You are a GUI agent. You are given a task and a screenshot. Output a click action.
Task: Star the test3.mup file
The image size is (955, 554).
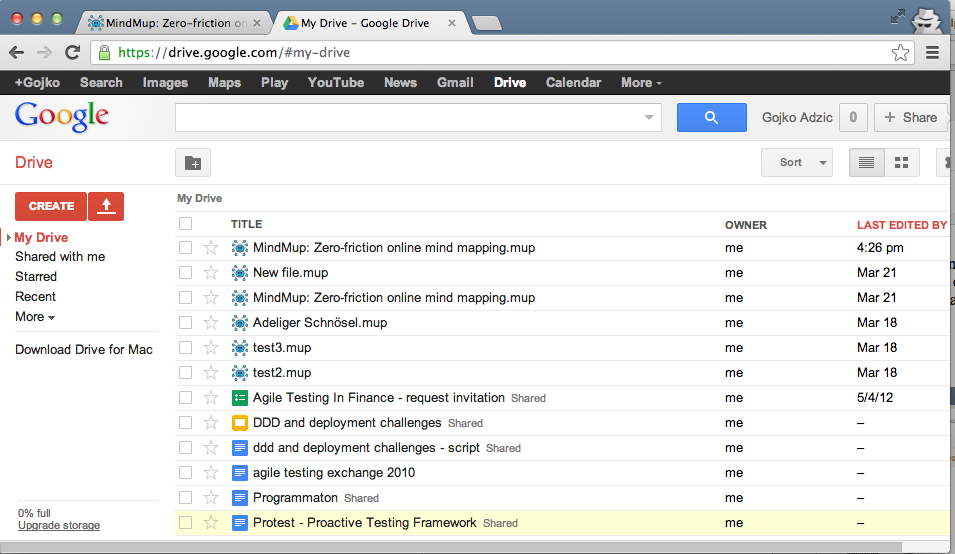[x=211, y=347]
